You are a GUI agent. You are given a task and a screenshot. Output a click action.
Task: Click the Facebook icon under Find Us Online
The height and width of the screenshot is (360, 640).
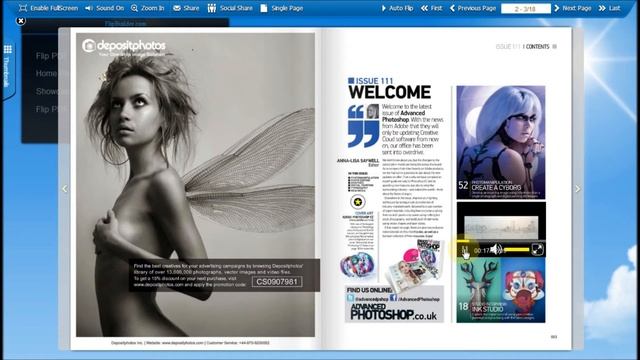393,298
